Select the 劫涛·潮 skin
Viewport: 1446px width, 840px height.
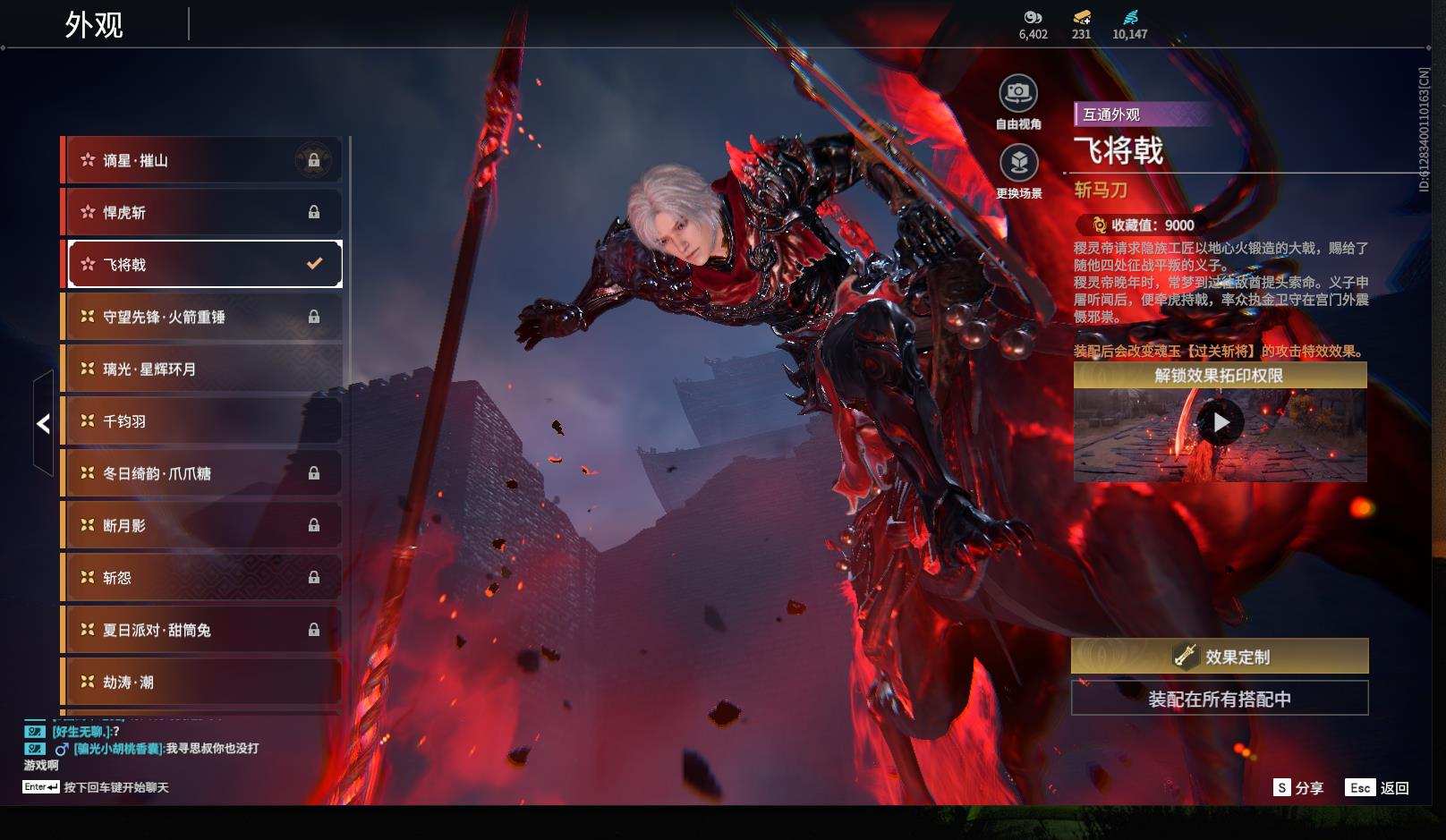click(201, 682)
